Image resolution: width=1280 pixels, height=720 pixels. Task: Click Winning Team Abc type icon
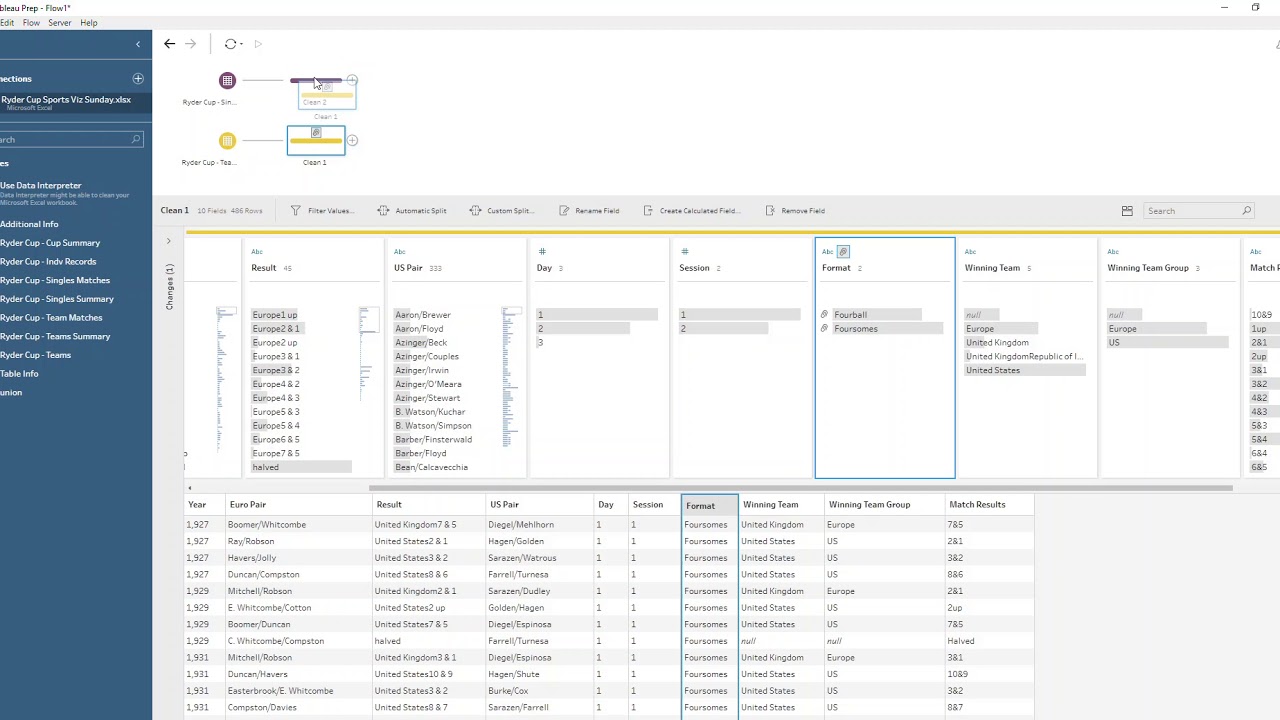tap(970, 252)
